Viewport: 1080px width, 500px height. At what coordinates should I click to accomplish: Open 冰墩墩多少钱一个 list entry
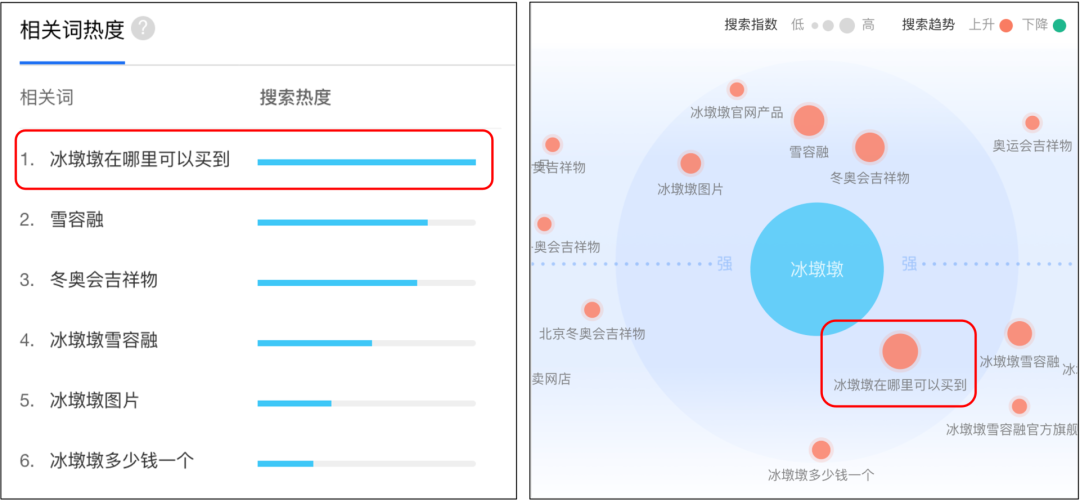pyautogui.click(x=122, y=461)
